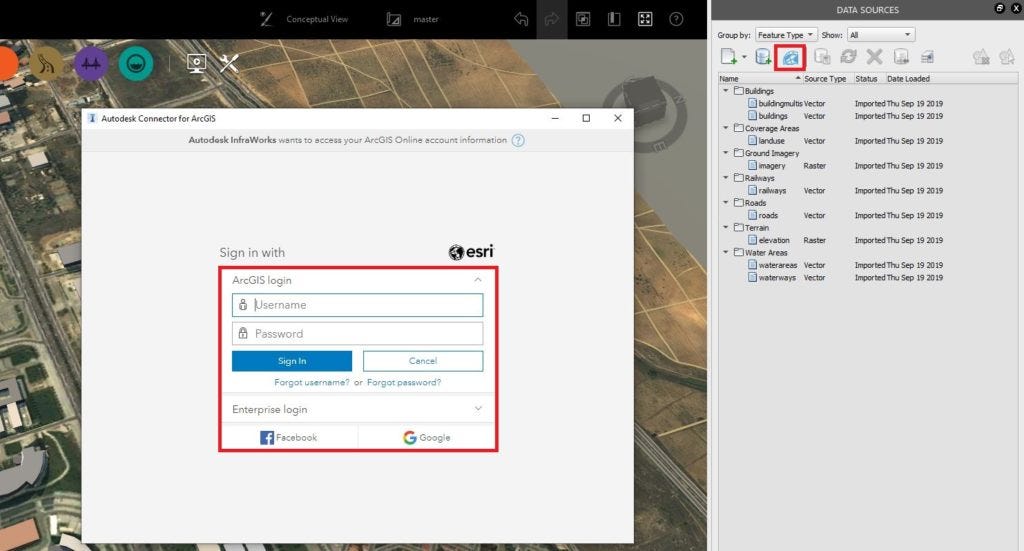This screenshot has width=1024, height=551.
Task: Click the orange circle icon at left edge
Action: pyautogui.click(x=8, y=63)
